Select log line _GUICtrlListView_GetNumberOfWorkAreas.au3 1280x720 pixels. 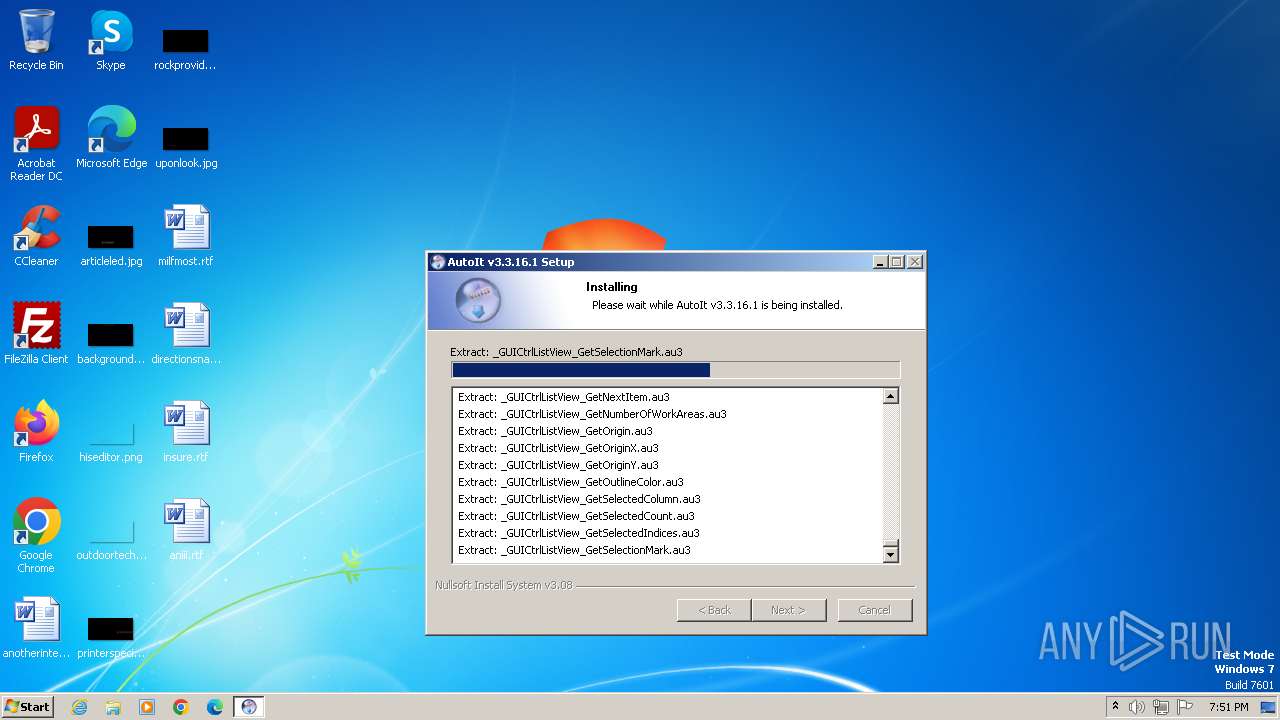(592, 414)
